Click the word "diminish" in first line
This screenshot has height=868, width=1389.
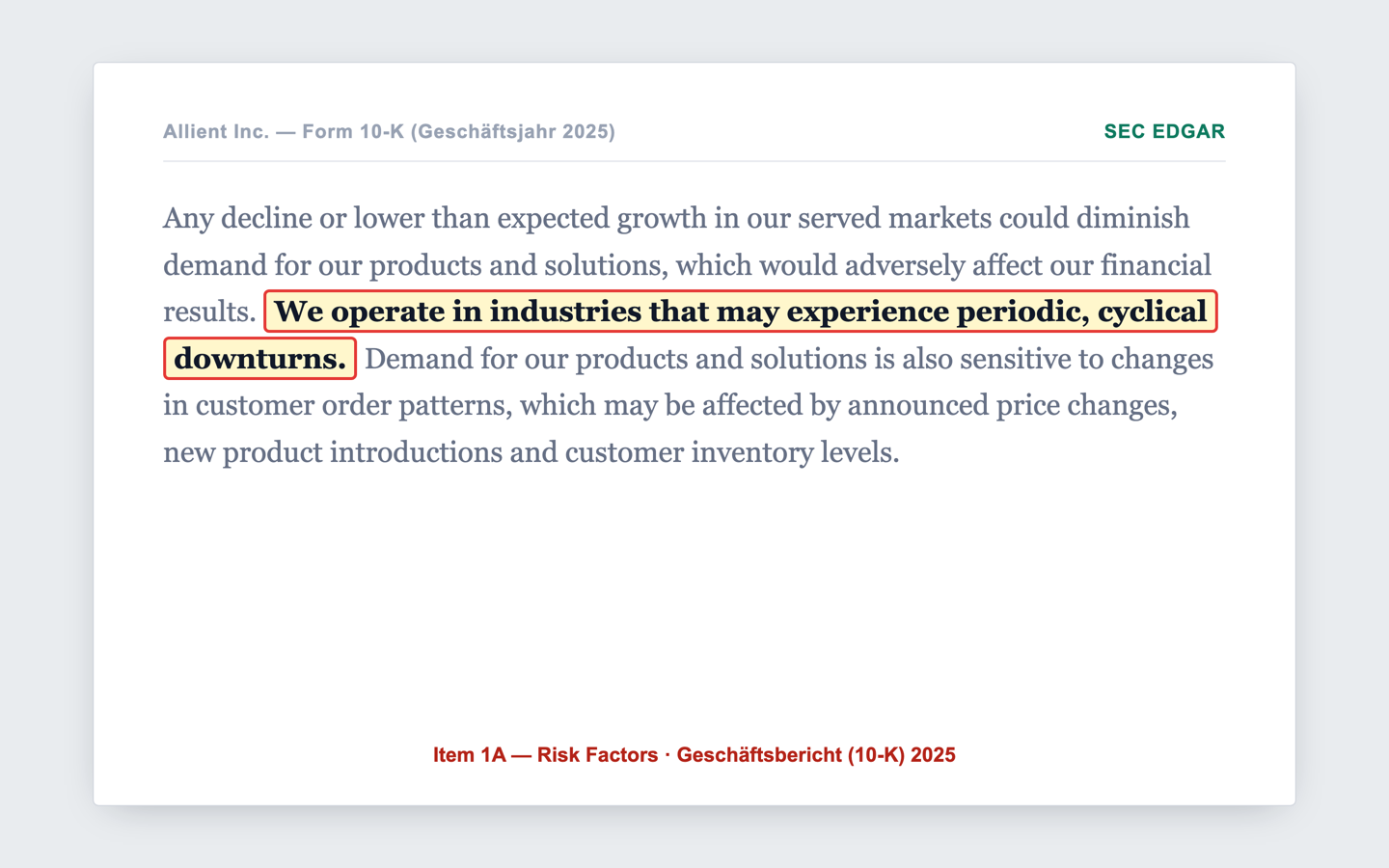(1132, 218)
